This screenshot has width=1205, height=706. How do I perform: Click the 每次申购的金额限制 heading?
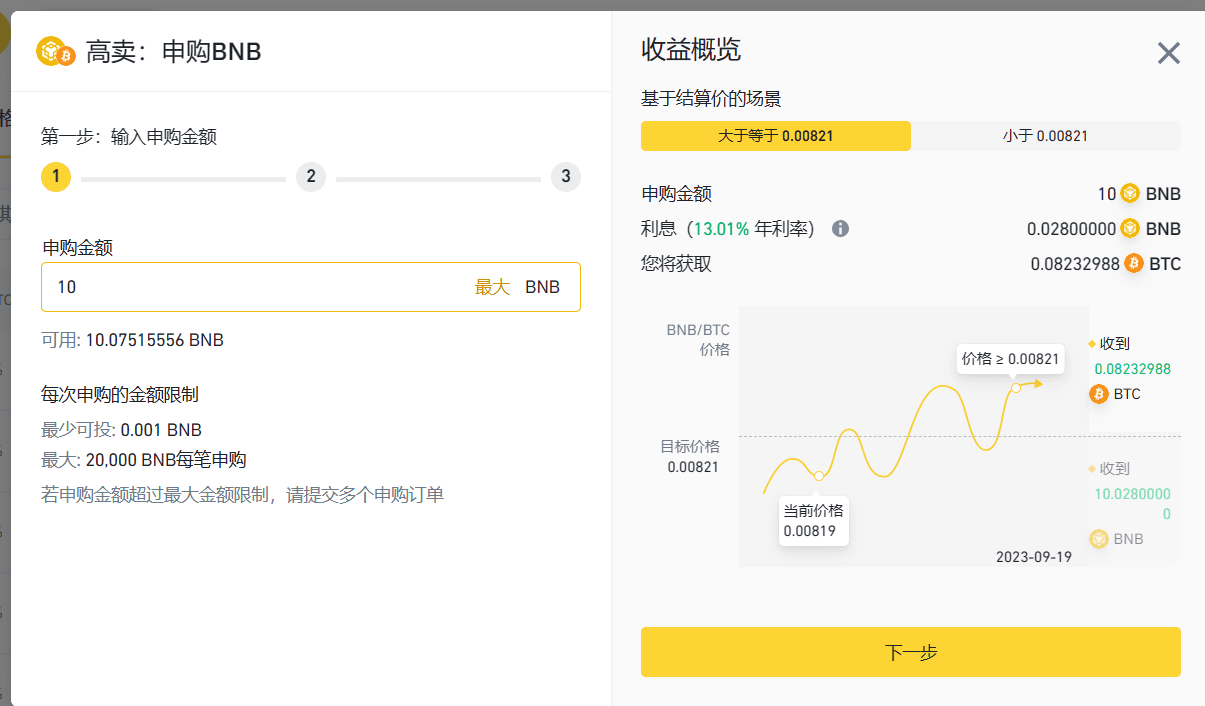pos(120,395)
